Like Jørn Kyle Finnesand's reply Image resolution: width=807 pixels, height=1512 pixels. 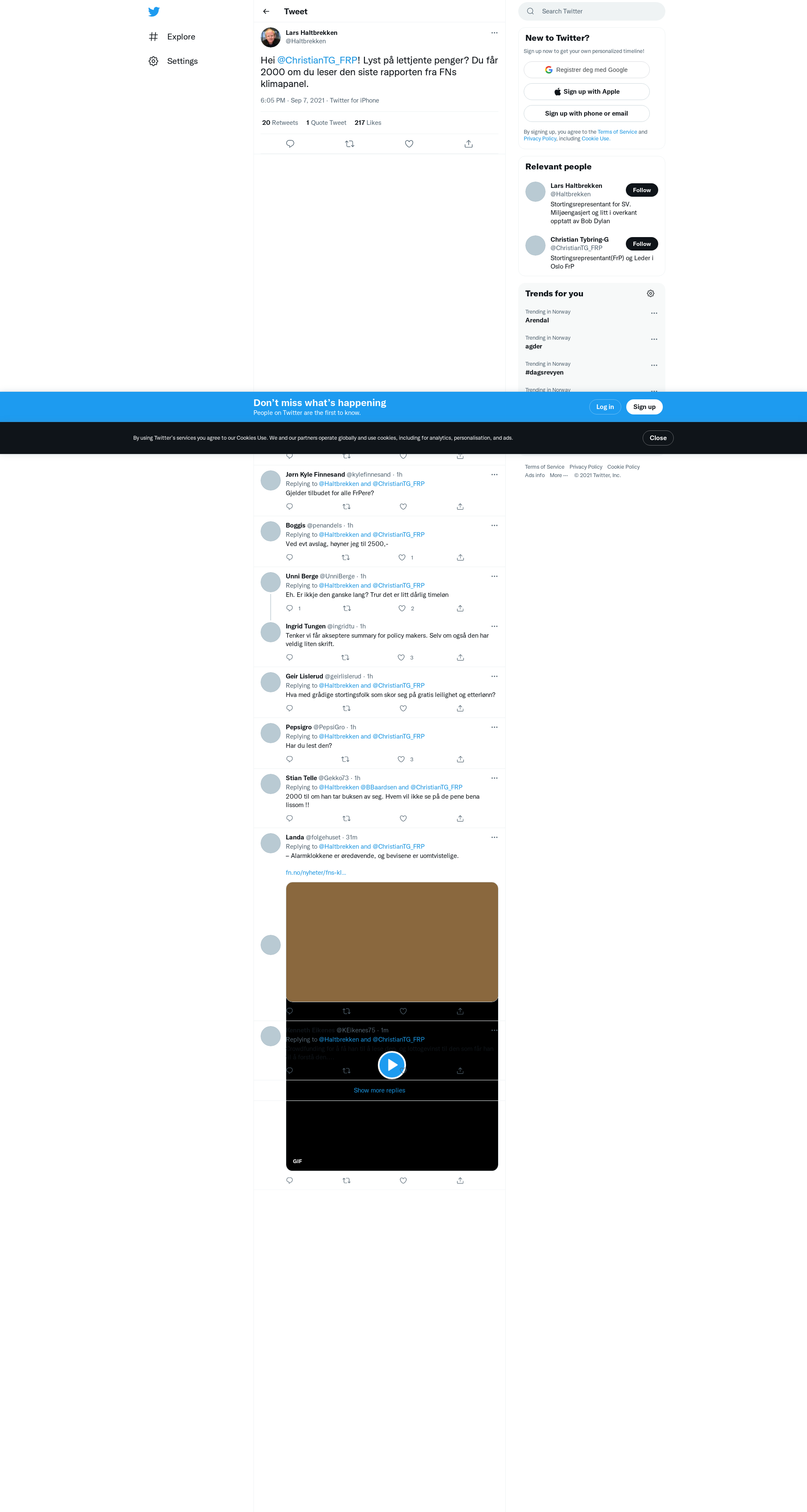403,507
